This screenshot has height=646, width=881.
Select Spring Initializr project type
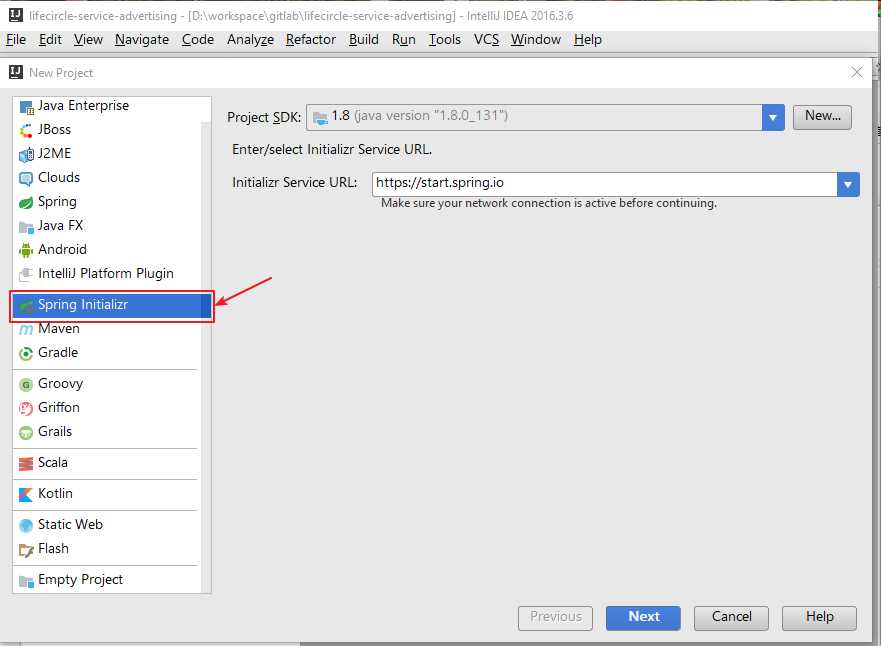point(111,305)
